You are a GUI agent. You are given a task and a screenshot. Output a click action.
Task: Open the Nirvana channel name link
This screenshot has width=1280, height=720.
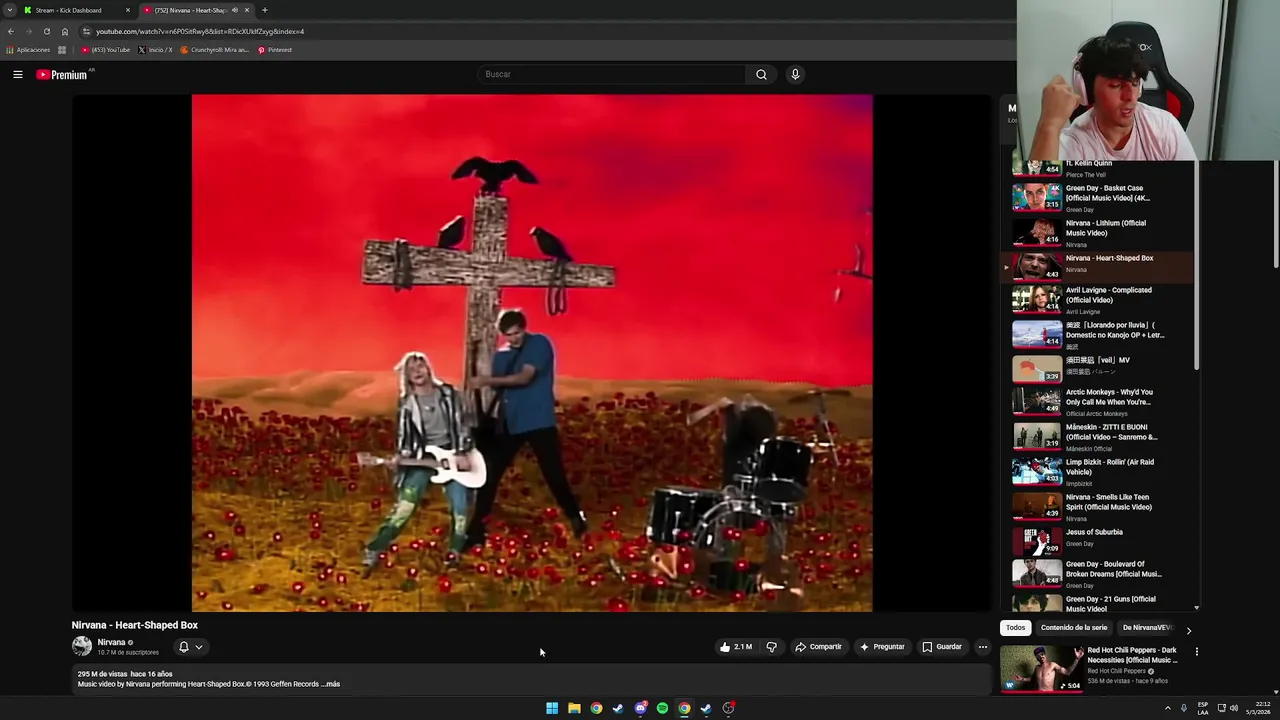click(x=111, y=642)
